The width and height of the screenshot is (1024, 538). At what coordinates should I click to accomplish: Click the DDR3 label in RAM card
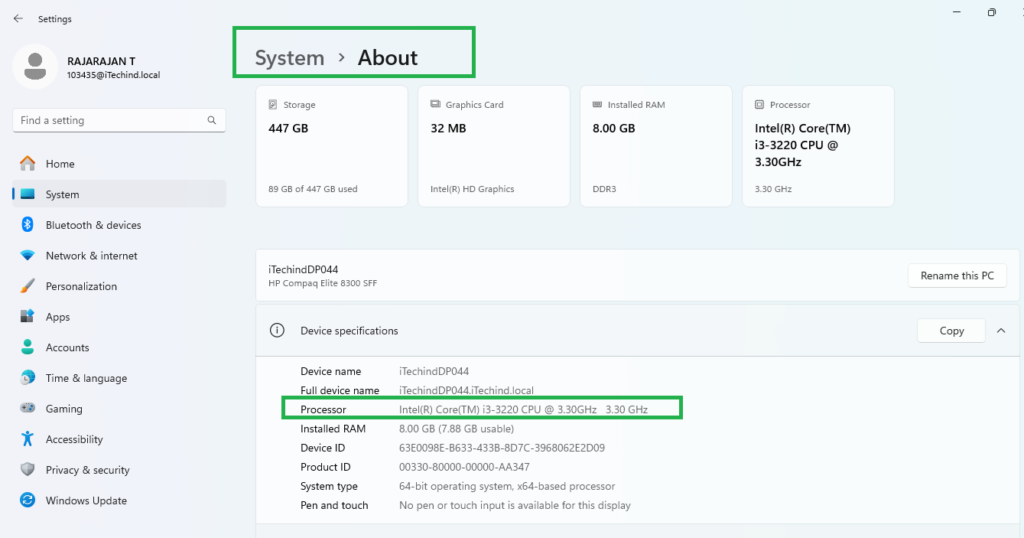coord(604,189)
